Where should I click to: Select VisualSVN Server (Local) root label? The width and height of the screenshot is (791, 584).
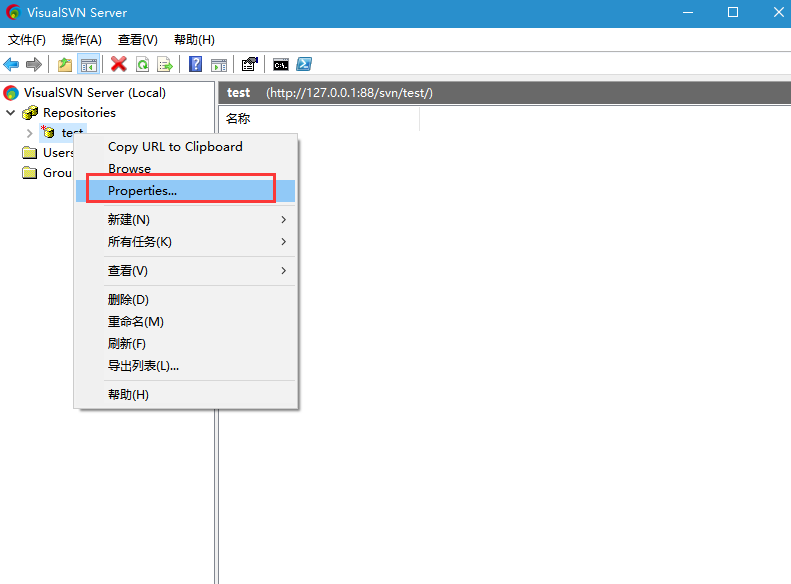[x=95, y=93]
